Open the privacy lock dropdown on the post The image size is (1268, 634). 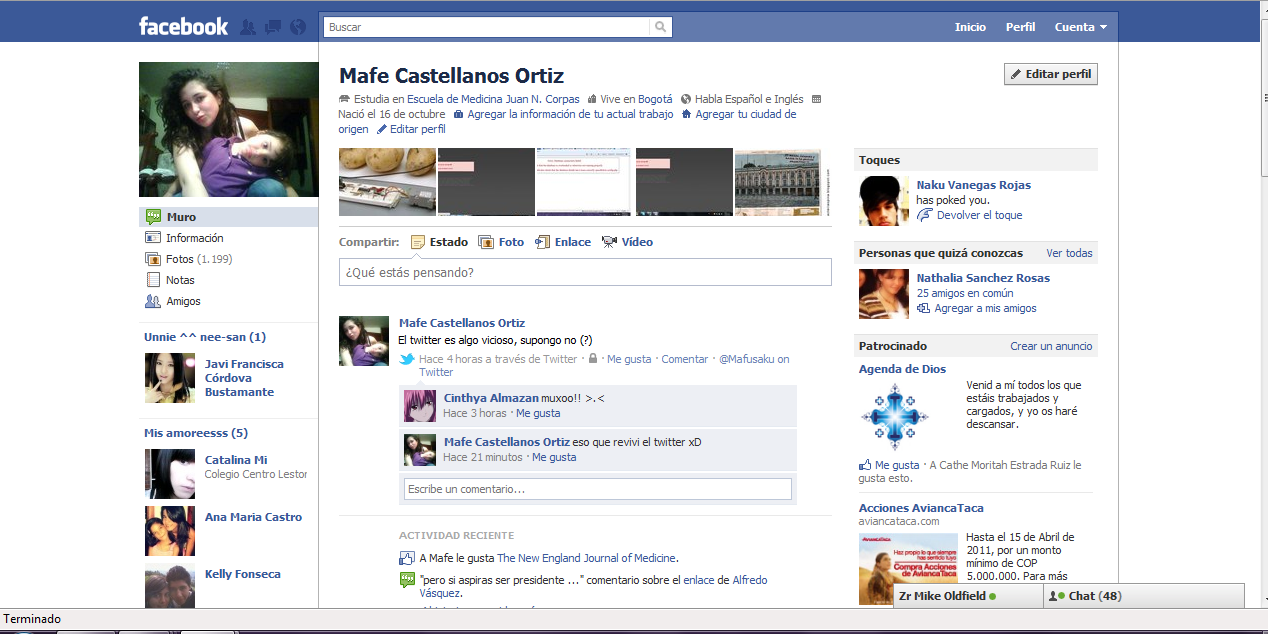(592, 358)
